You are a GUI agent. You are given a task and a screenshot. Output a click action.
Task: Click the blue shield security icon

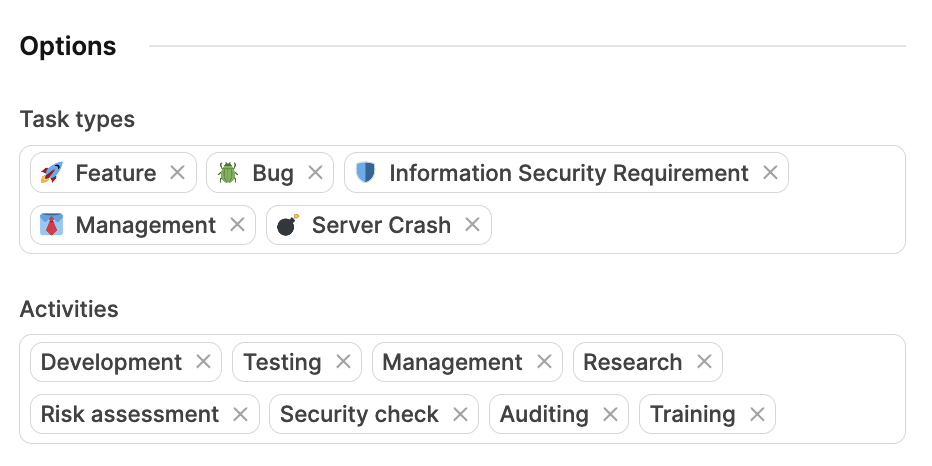(366, 173)
